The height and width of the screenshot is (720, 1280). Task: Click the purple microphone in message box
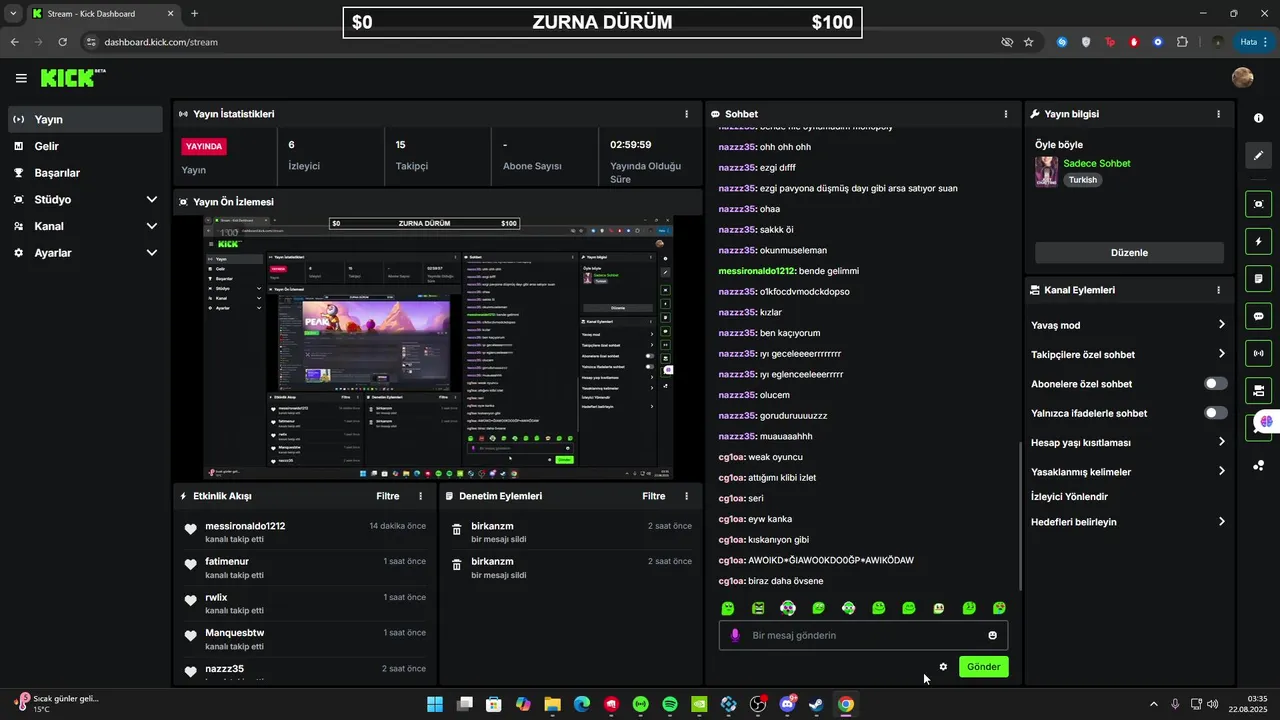[x=735, y=635]
